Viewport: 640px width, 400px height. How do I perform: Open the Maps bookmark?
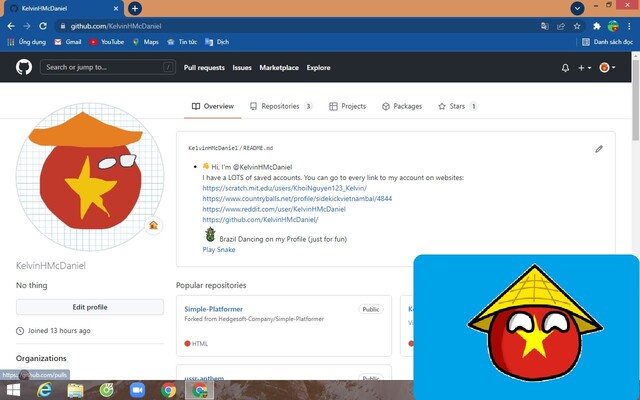[145, 42]
